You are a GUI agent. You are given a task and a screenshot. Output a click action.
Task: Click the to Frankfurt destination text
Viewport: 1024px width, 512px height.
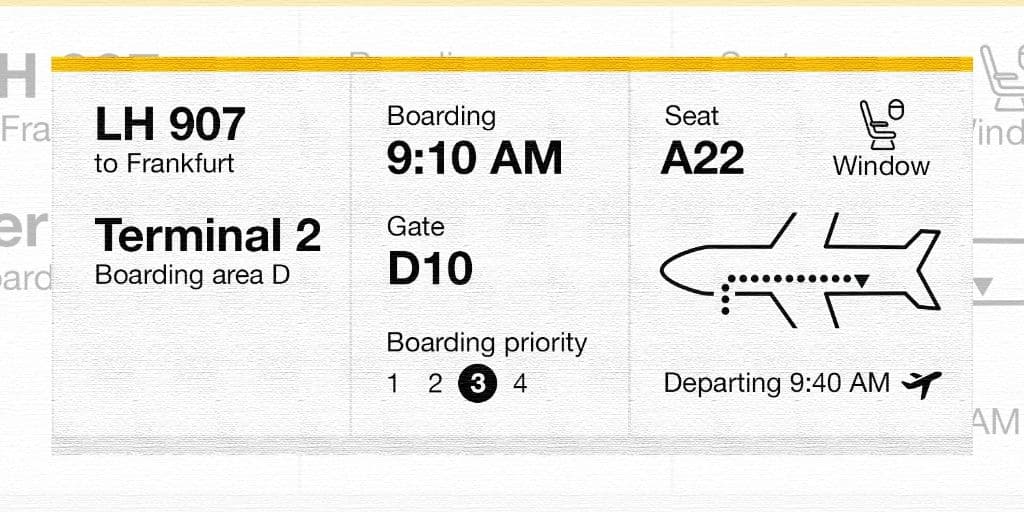pos(165,164)
